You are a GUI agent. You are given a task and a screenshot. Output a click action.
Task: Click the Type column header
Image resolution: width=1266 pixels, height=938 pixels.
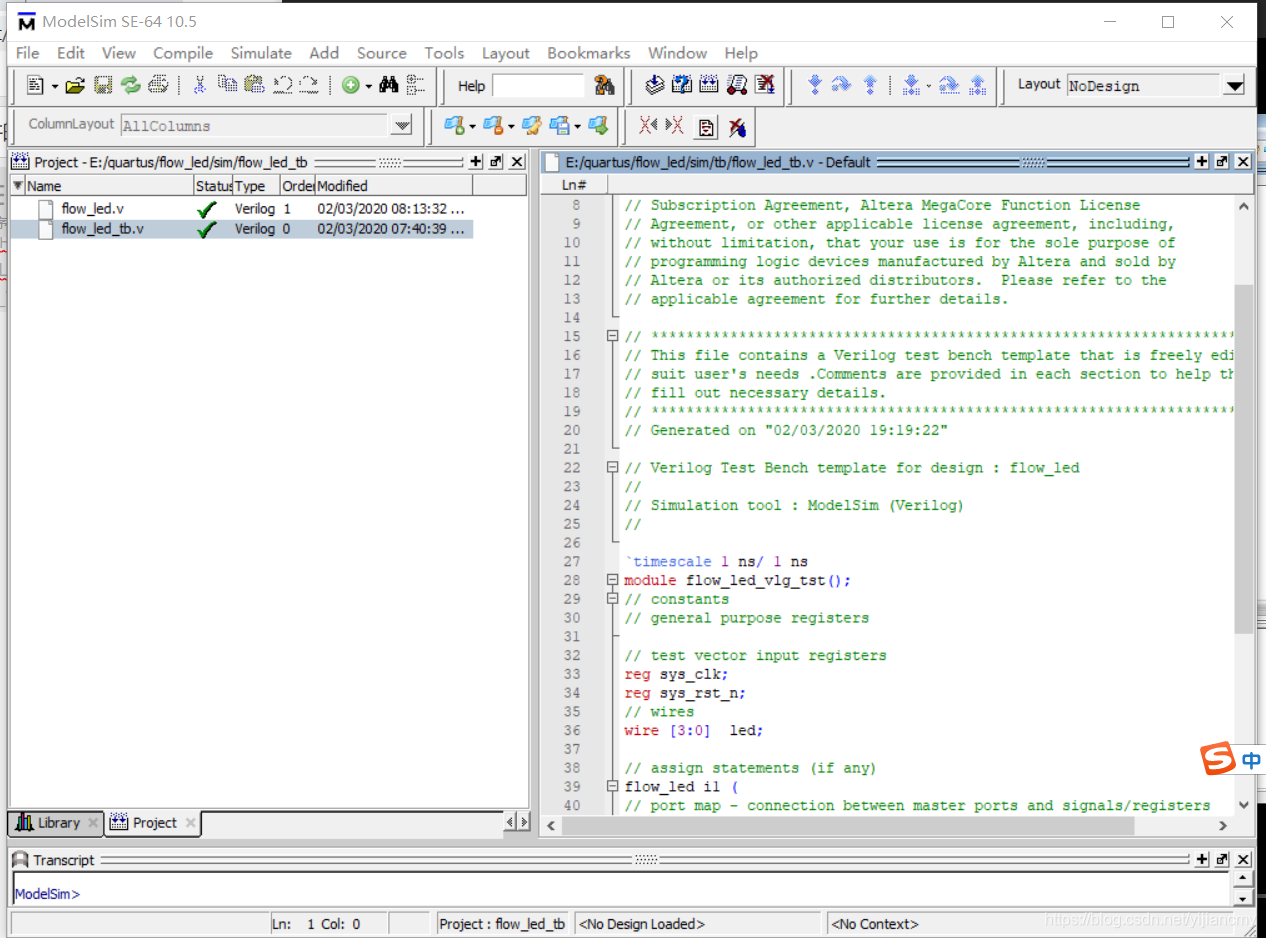[x=256, y=186]
